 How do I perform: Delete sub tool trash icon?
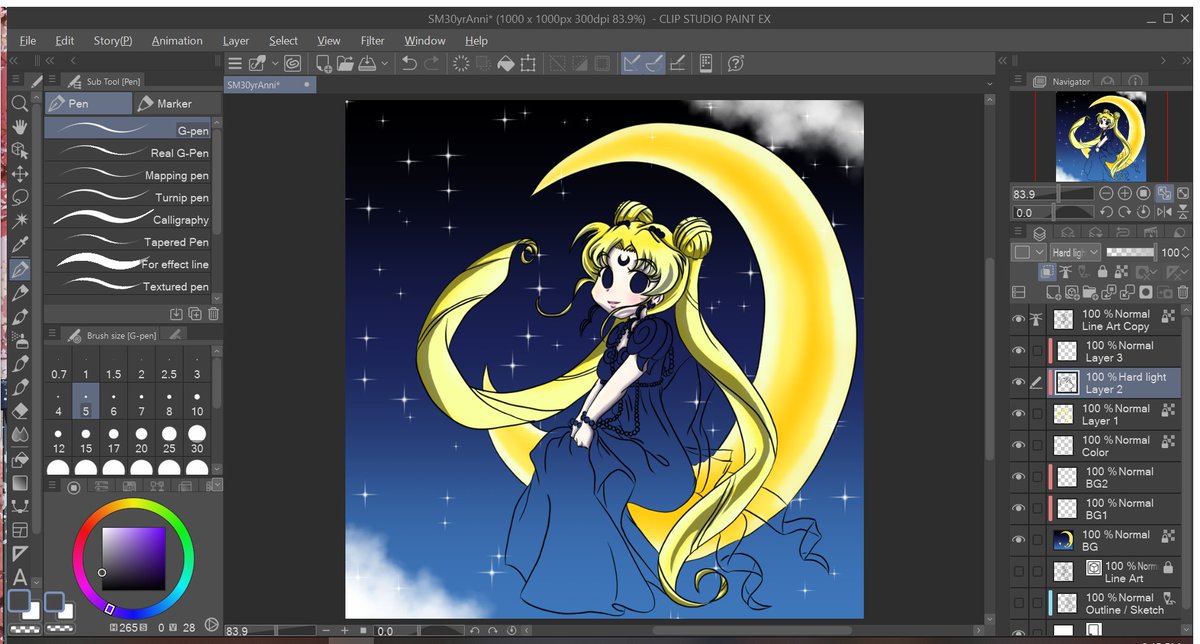pyautogui.click(x=213, y=314)
